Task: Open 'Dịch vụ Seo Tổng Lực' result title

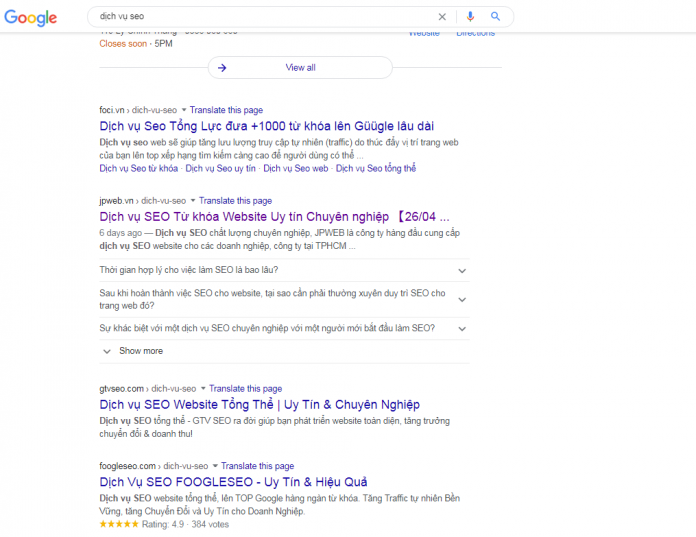Action: pos(266,126)
